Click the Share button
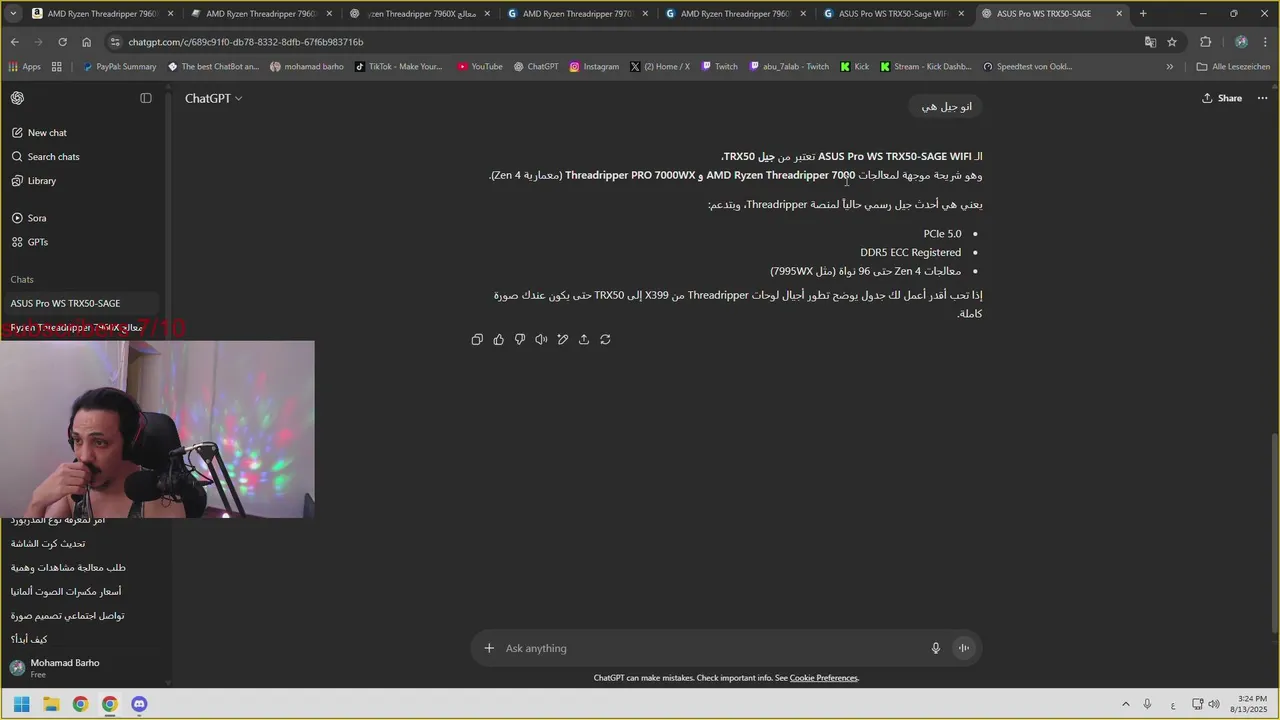Viewport: 1280px width, 720px height. pos(1222,98)
